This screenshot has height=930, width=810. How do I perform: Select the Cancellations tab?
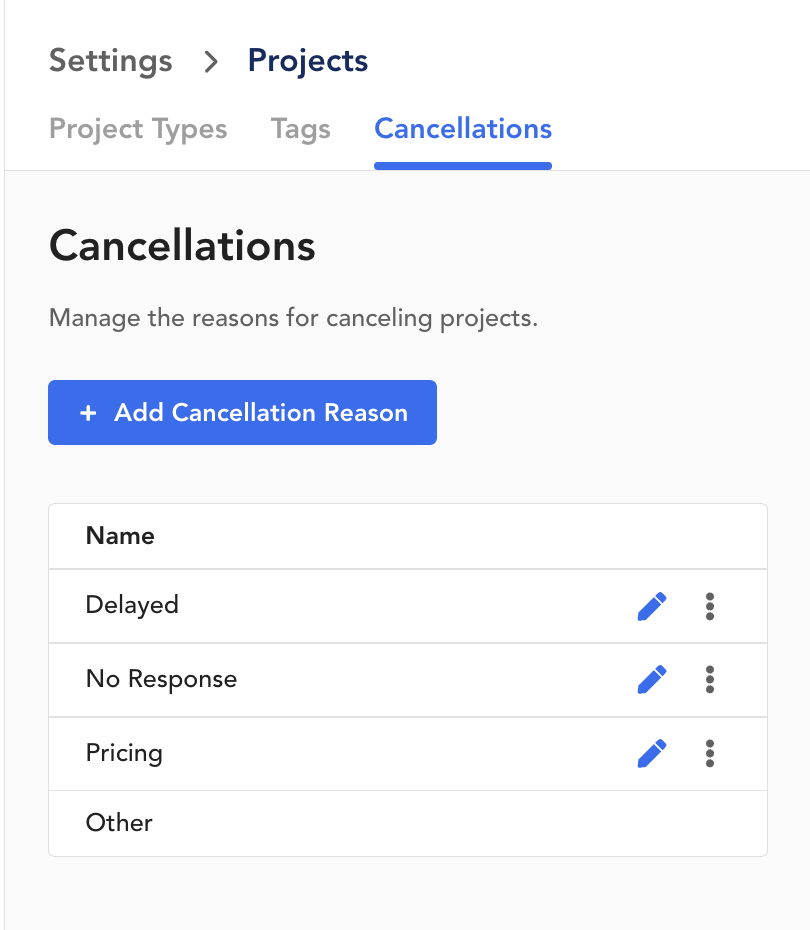pos(463,129)
